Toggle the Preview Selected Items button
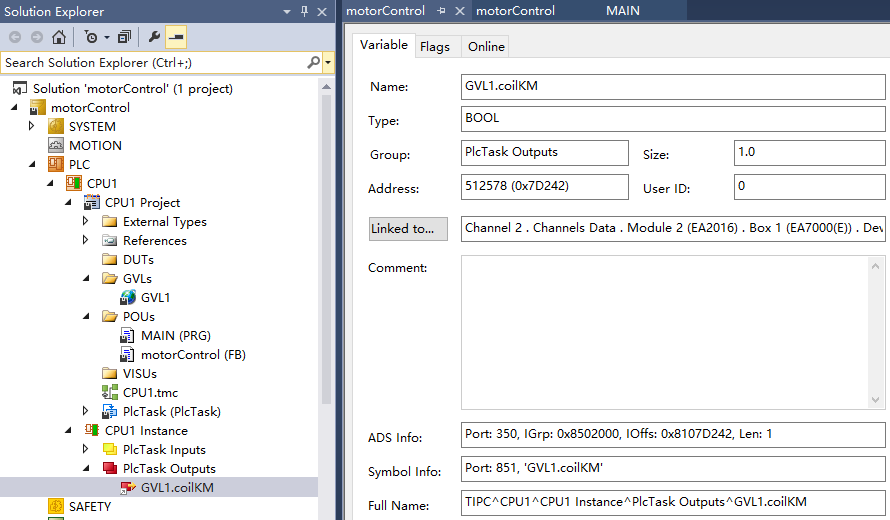Image resolution: width=890 pixels, height=520 pixels. [176, 37]
